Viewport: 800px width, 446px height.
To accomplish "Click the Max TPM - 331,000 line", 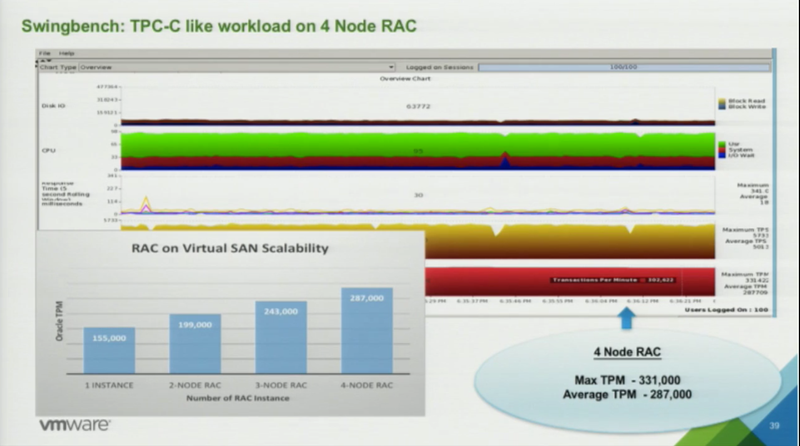I will (x=627, y=380).
